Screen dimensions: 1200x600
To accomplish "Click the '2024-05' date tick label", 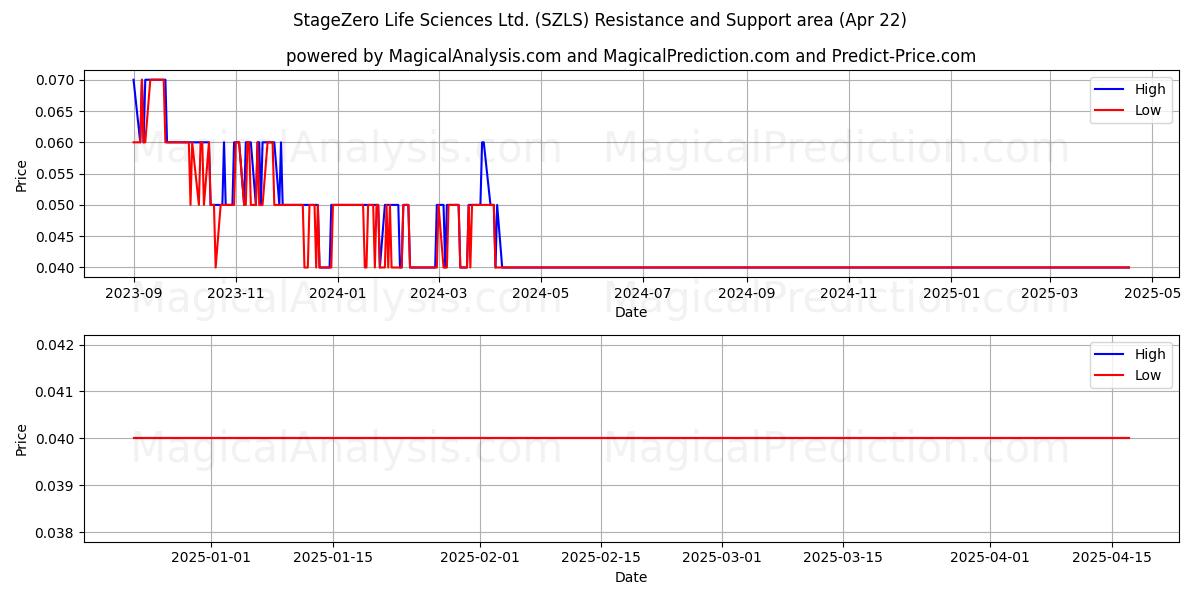I will [541, 293].
